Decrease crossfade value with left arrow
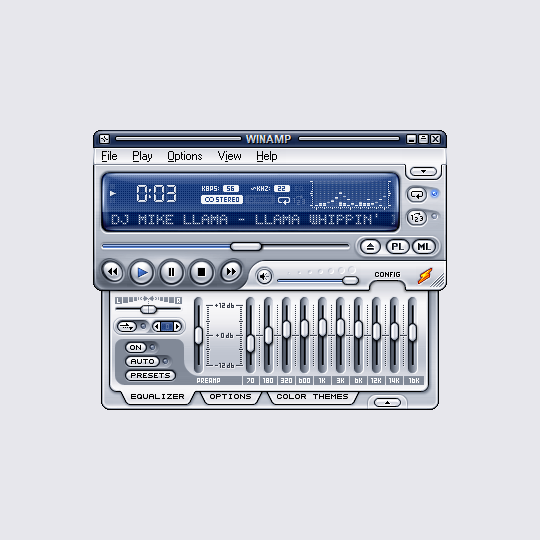This screenshot has height=540, width=540. point(157,326)
